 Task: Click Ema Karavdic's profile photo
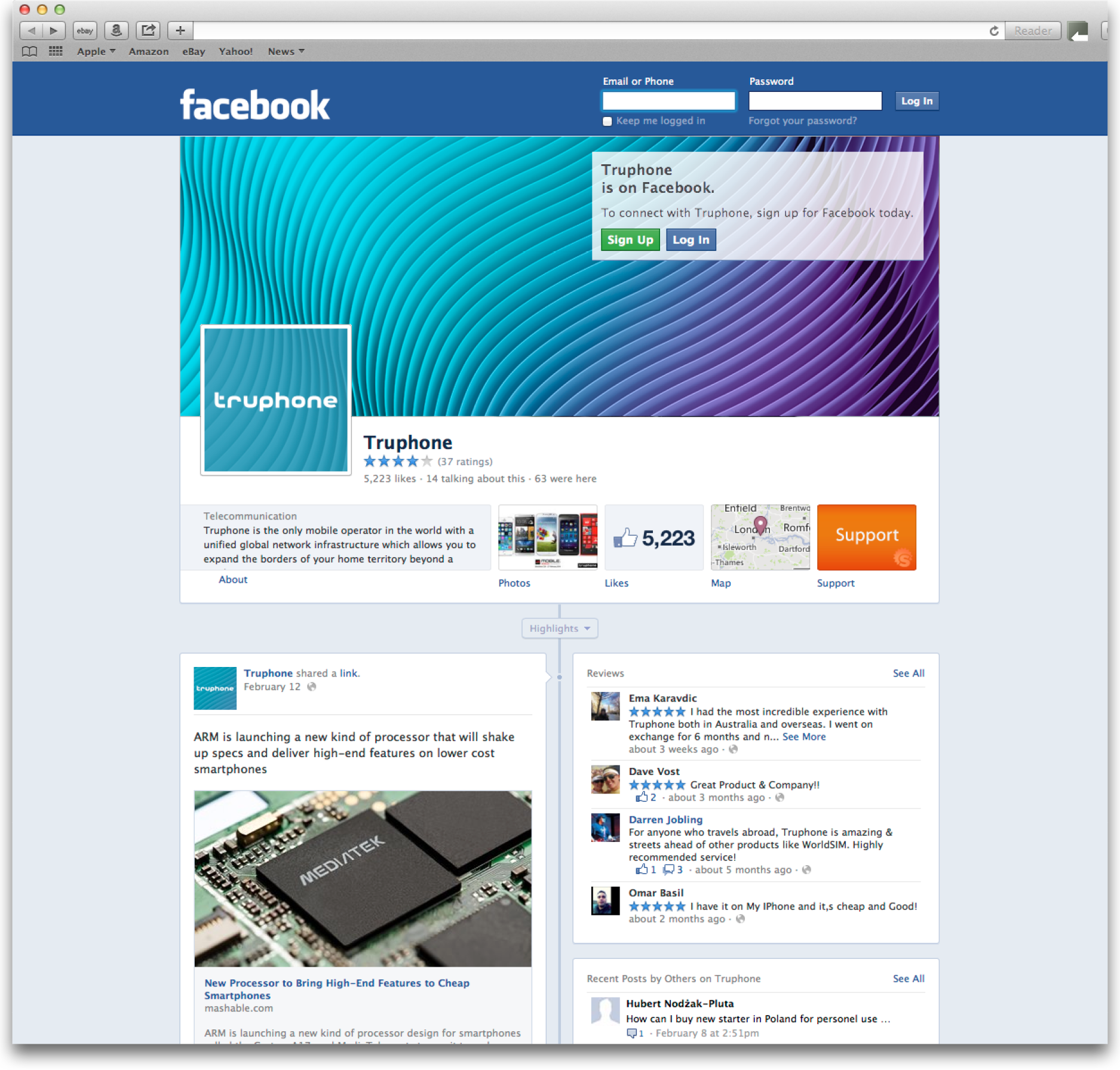pyautogui.click(x=605, y=706)
